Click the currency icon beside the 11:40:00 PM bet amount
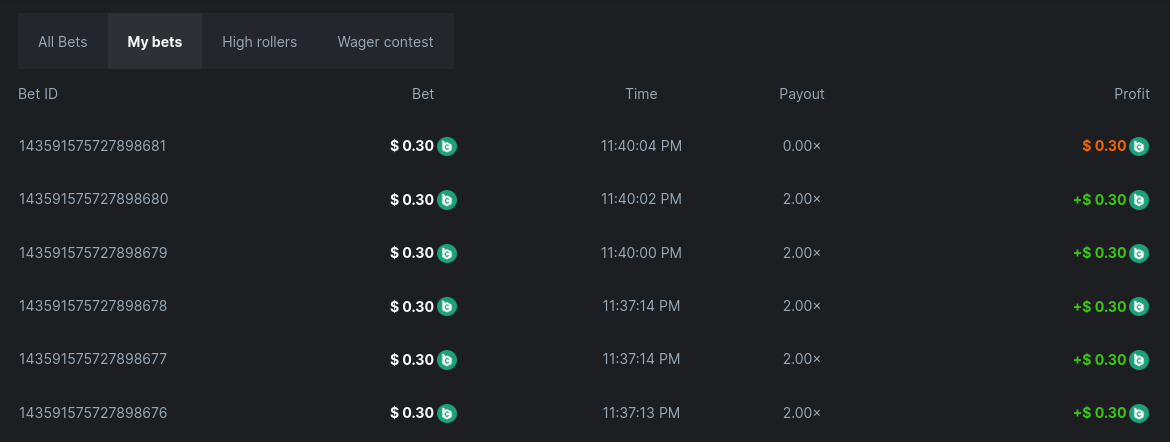 (447, 253)
